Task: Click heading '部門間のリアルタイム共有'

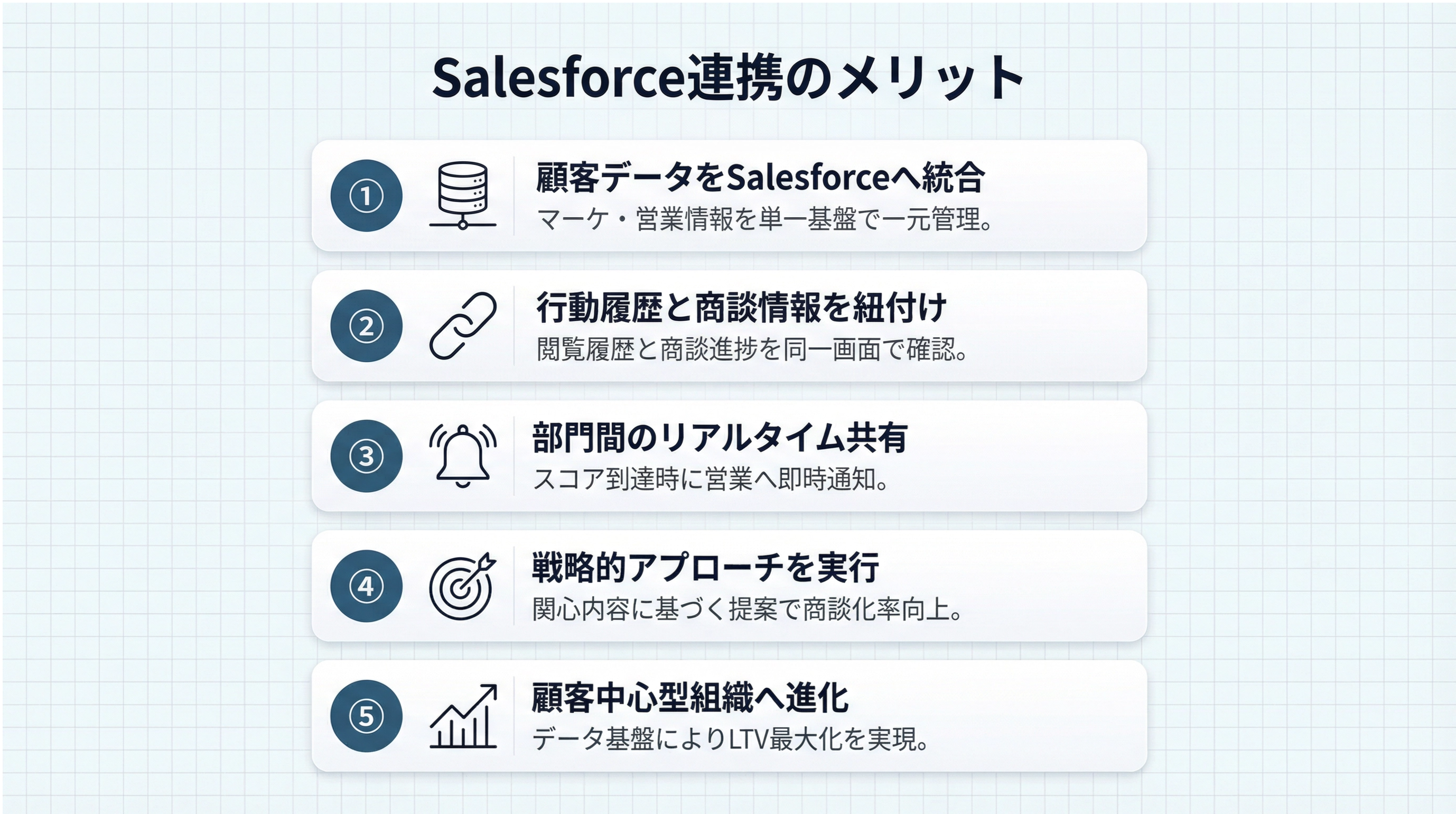Action: pos(720,438)
